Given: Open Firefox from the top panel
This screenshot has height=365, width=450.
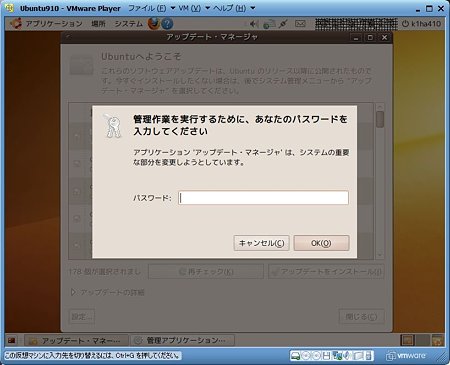Looking at the screenshot, I should click(153, 24).
